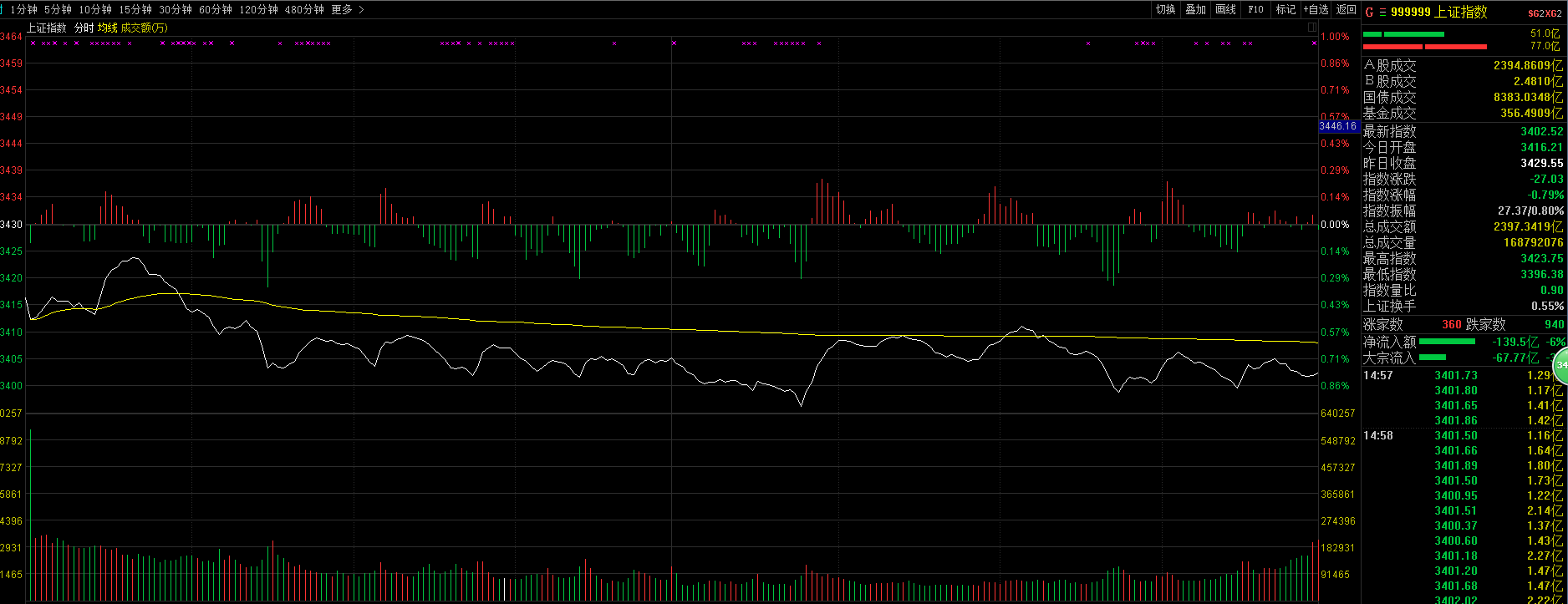Click the 今日开盘 value 3416.21
The height and width of the screenshot is (604, 1568).
1542,147
